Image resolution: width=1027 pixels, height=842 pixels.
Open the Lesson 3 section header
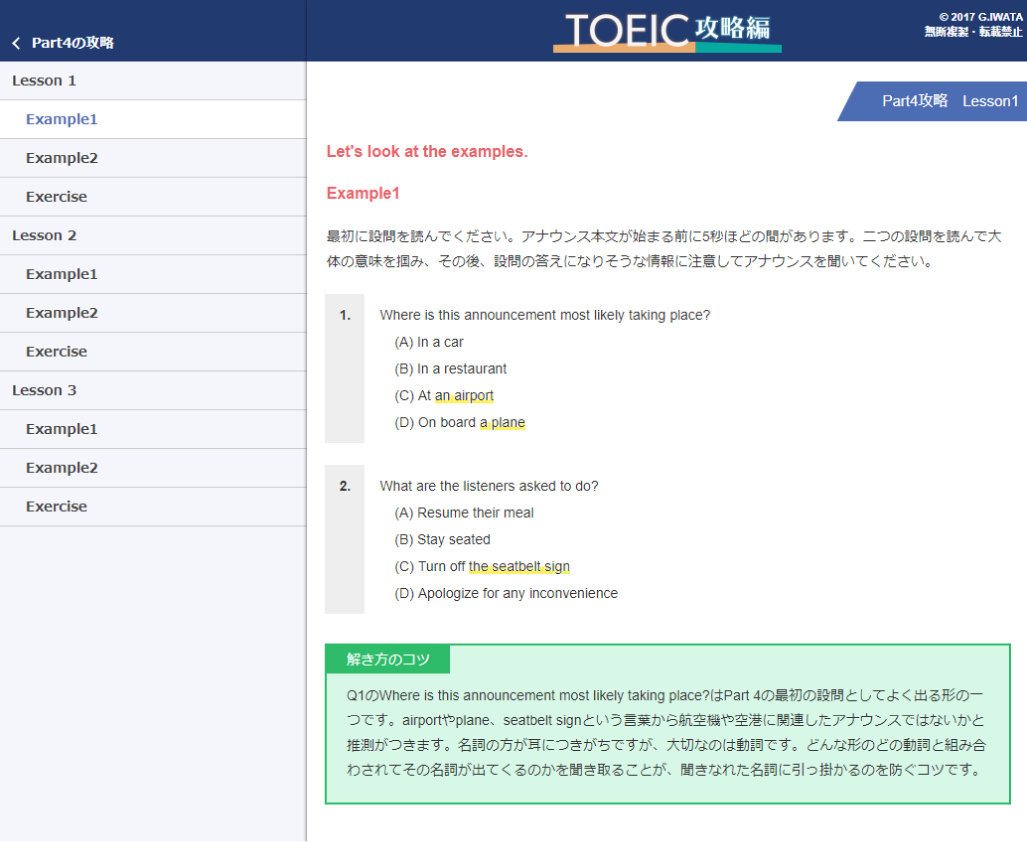coord(44,390)
